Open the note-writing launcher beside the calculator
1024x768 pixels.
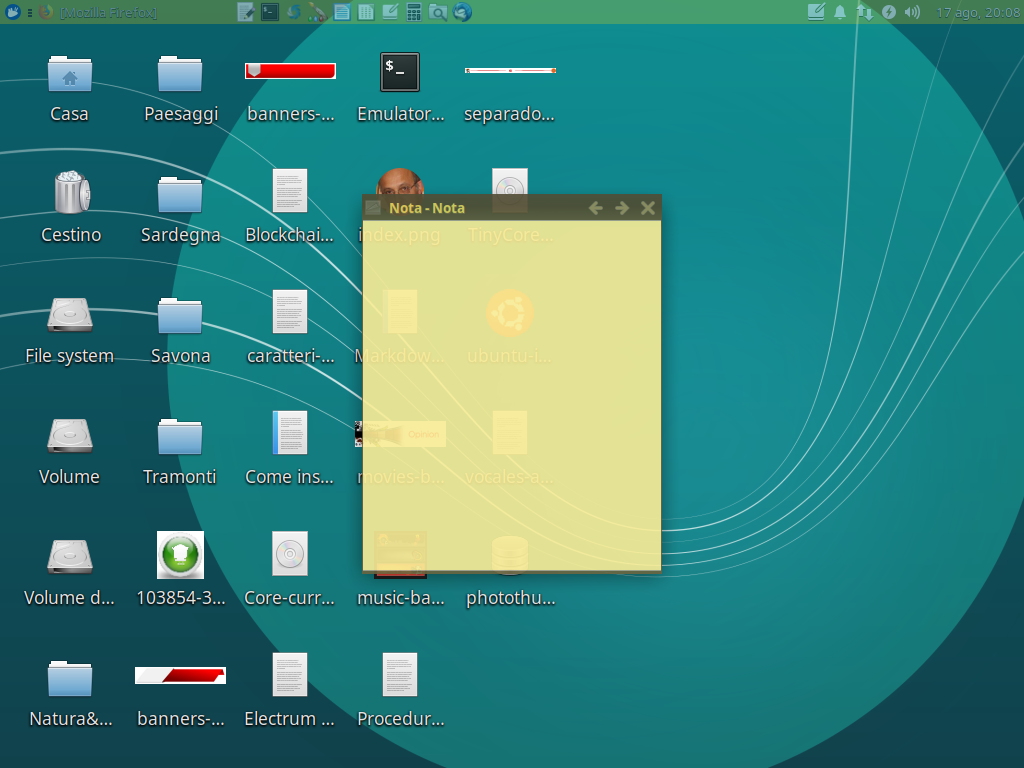(390, 12)
